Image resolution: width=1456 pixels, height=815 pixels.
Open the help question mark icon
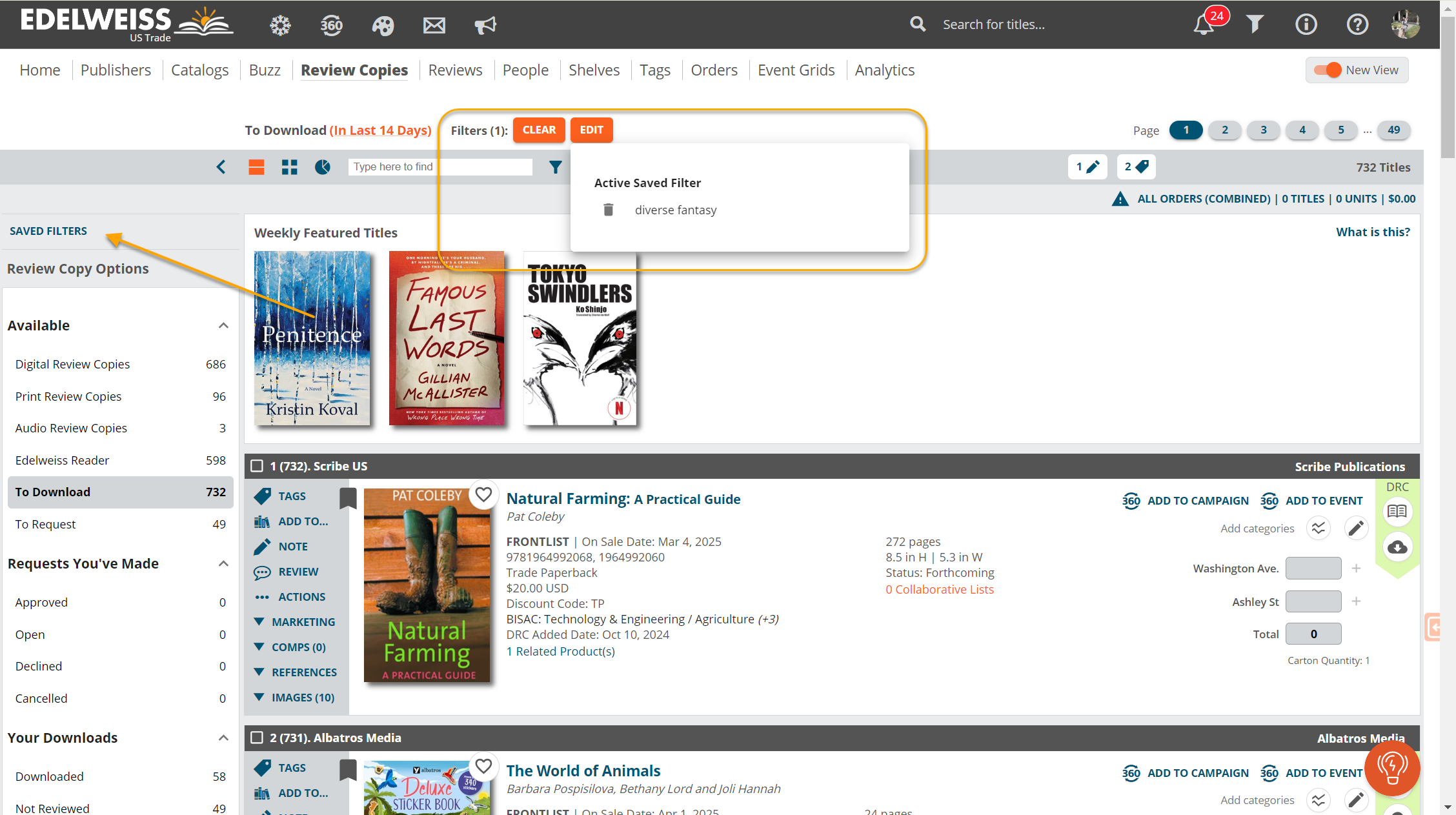(x=1357, y=25)
